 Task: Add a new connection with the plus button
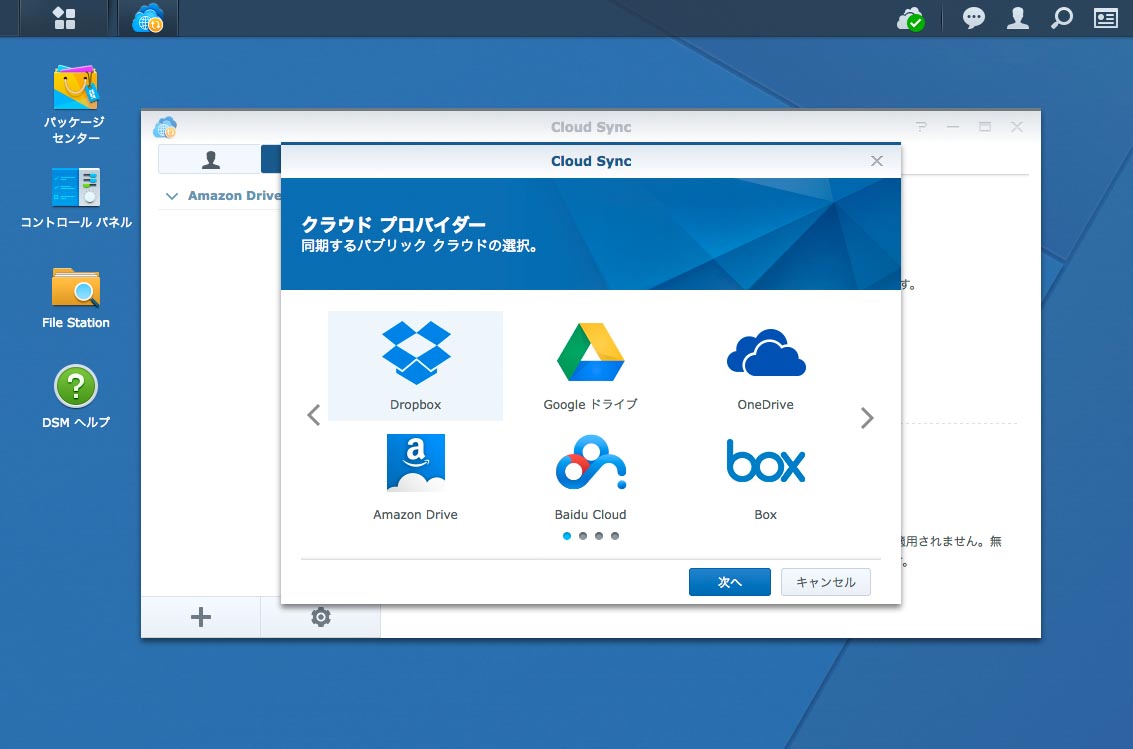point(200,617)
